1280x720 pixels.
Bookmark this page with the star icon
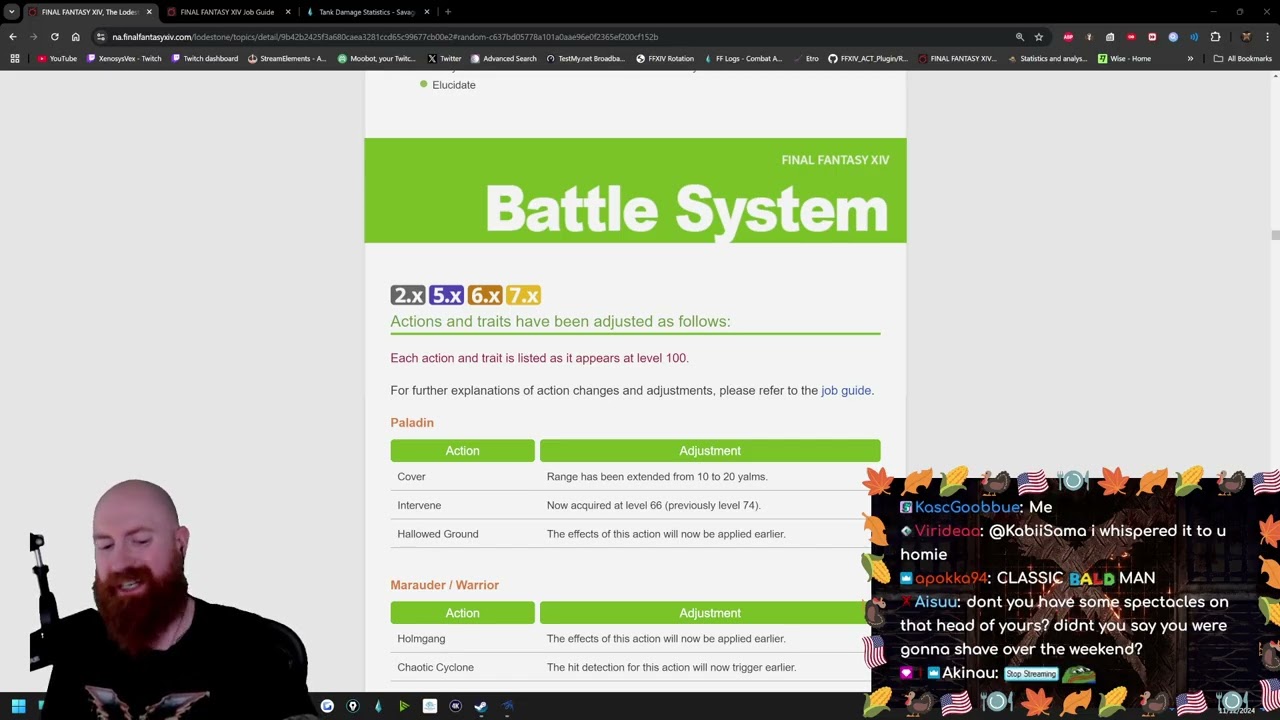click(1039, 37)
